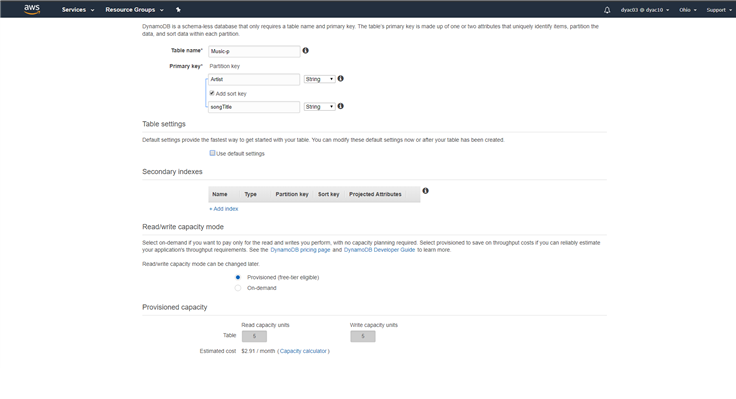
Task: Click the Sort key column header
Action: click(x=329, y=194)
